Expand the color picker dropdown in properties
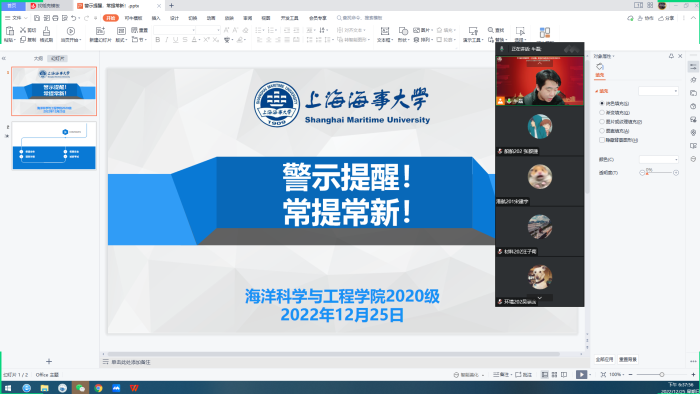Image resolution: width=700 pixels, height=394 pixels. click(x=659, y=159)
